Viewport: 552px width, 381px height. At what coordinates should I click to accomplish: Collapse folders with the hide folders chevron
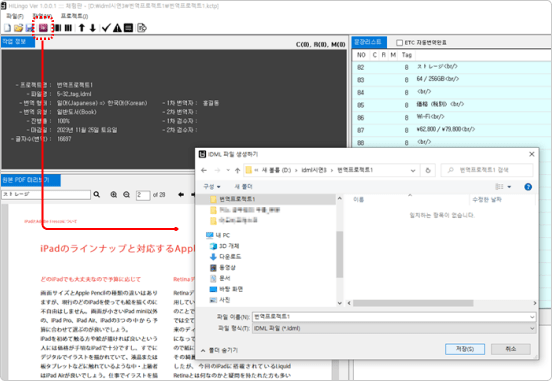pos(203,350)
